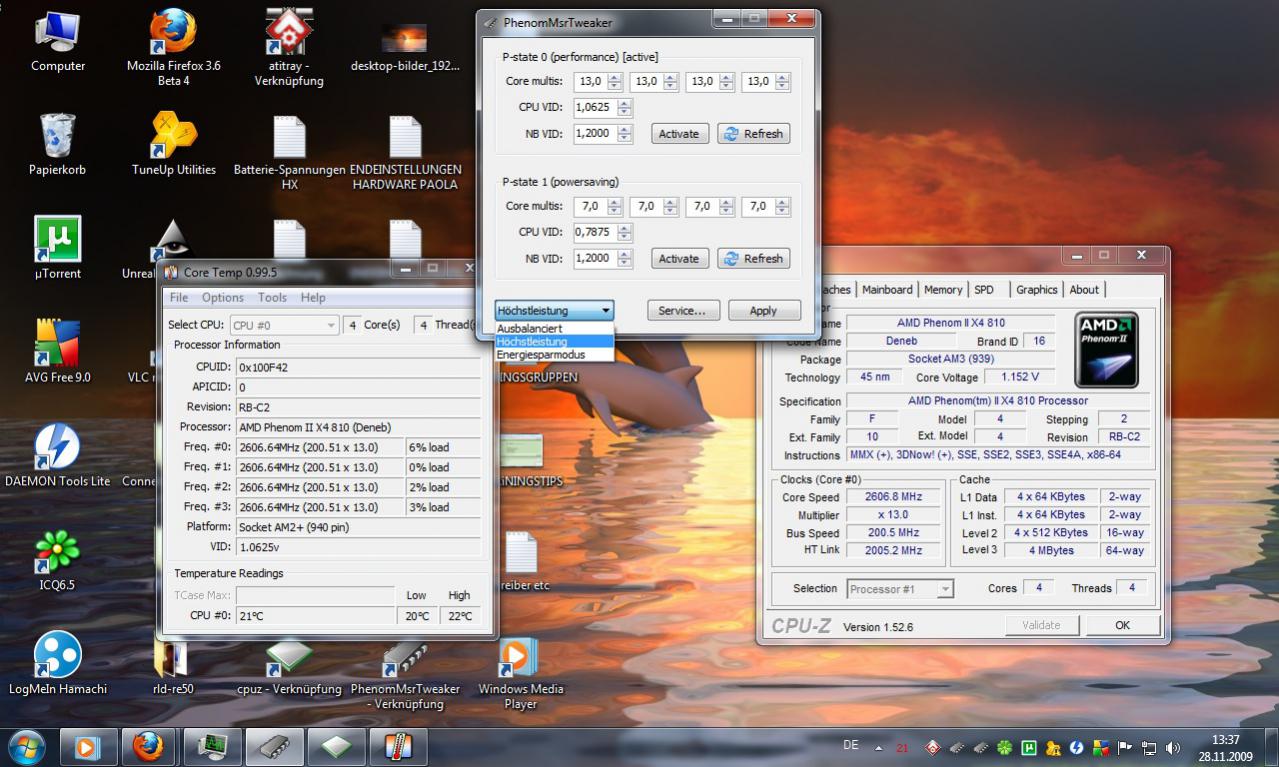
Task: Select the cpuz - Verknüpfung desktop shortcut
Action: coord(289,667)
